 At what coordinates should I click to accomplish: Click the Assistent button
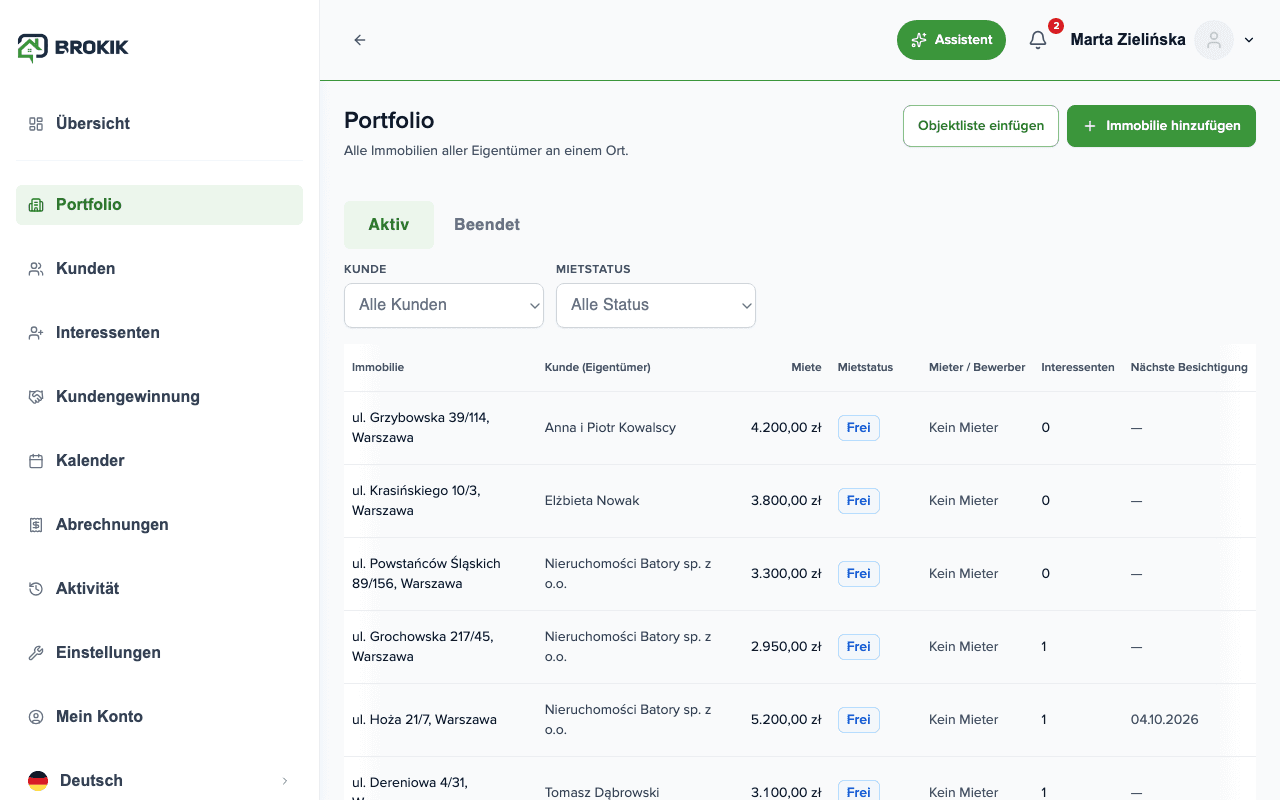click(x=951, y=40)
